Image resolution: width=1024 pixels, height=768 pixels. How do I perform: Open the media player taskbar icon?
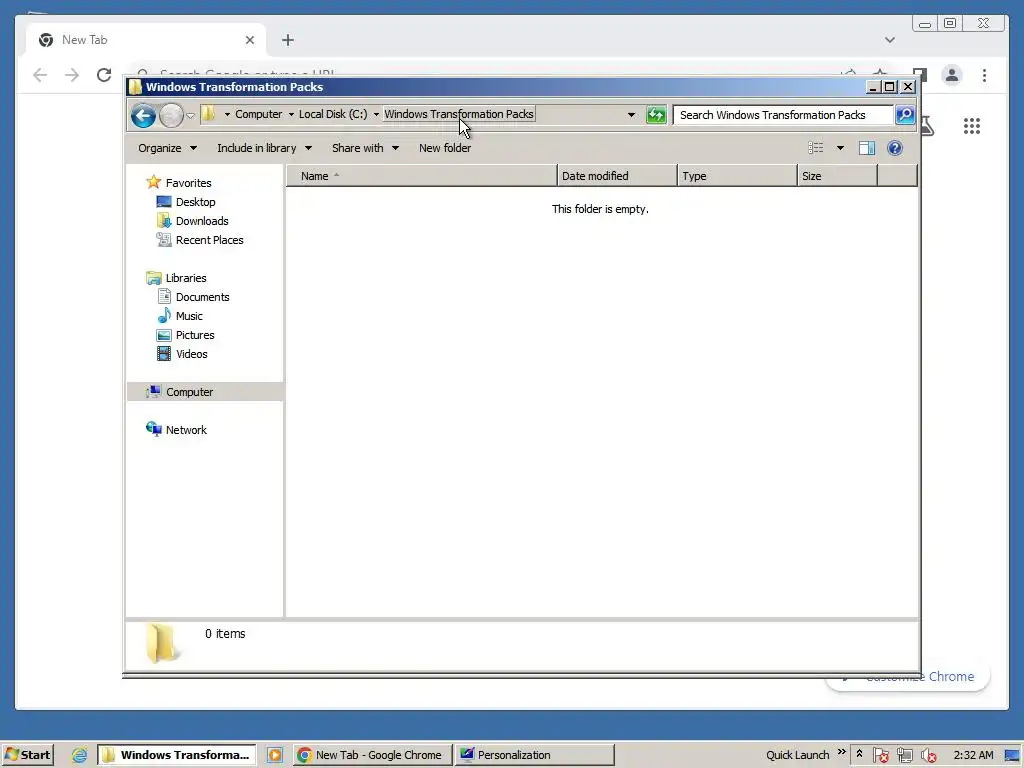pyautogui.click(x=275, y=755)
